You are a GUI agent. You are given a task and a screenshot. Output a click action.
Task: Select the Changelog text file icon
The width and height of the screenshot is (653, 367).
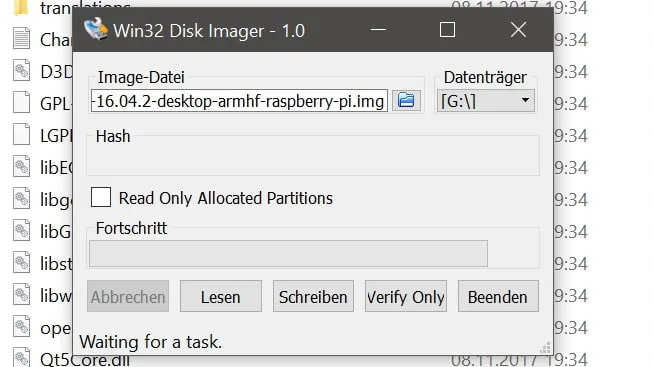tap(21, 38)
